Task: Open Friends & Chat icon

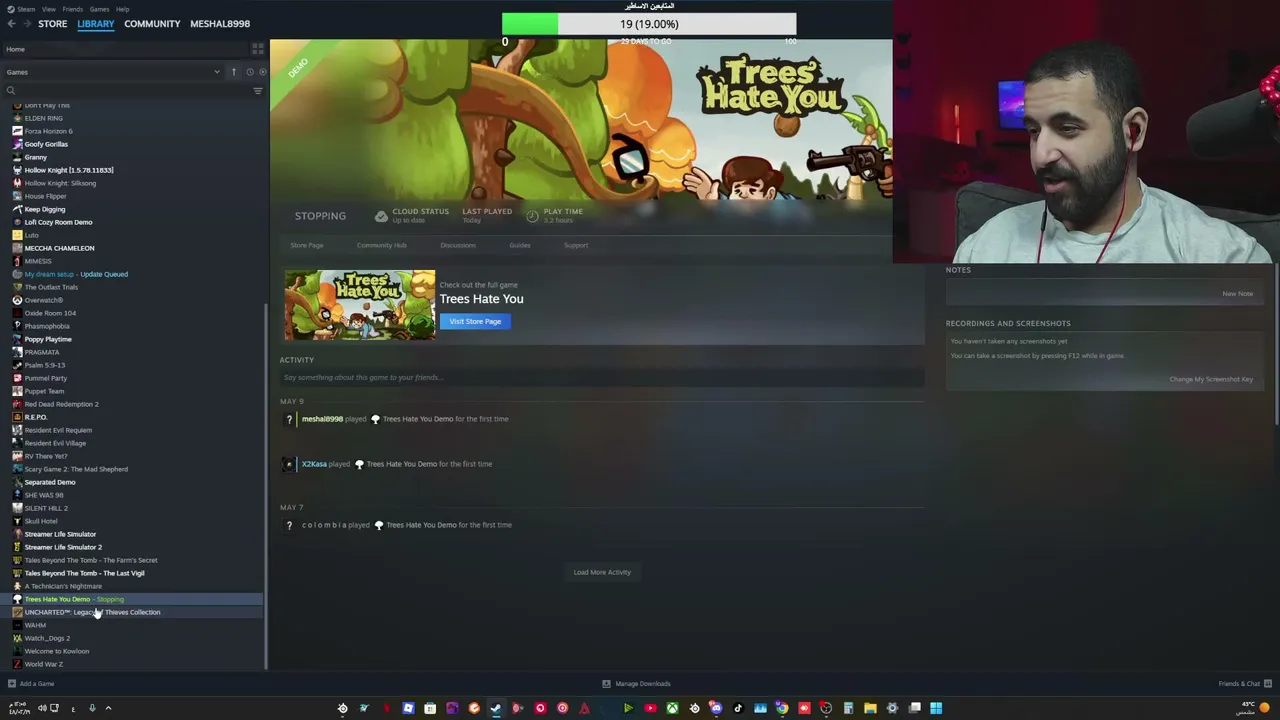Action: pos(1268,684)
